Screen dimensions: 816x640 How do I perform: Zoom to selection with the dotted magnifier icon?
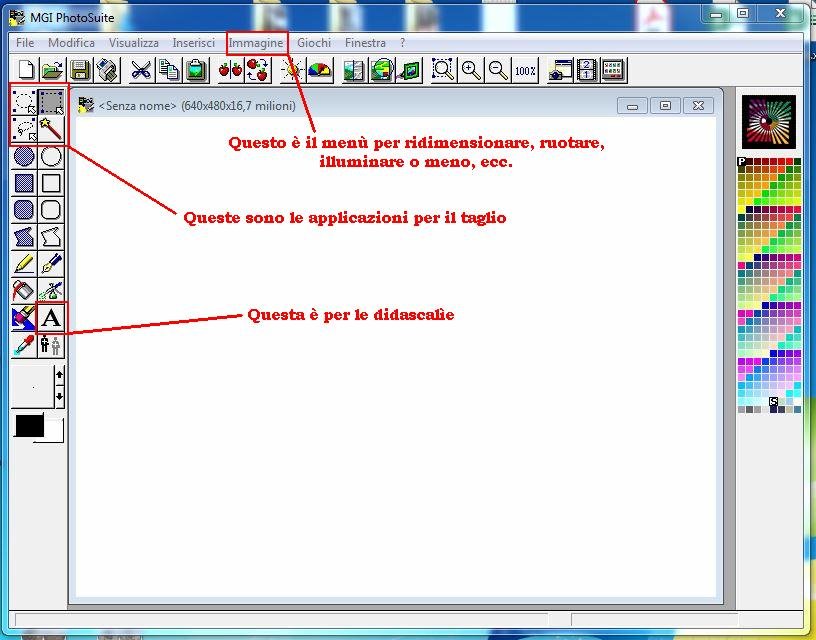point(443,70)
